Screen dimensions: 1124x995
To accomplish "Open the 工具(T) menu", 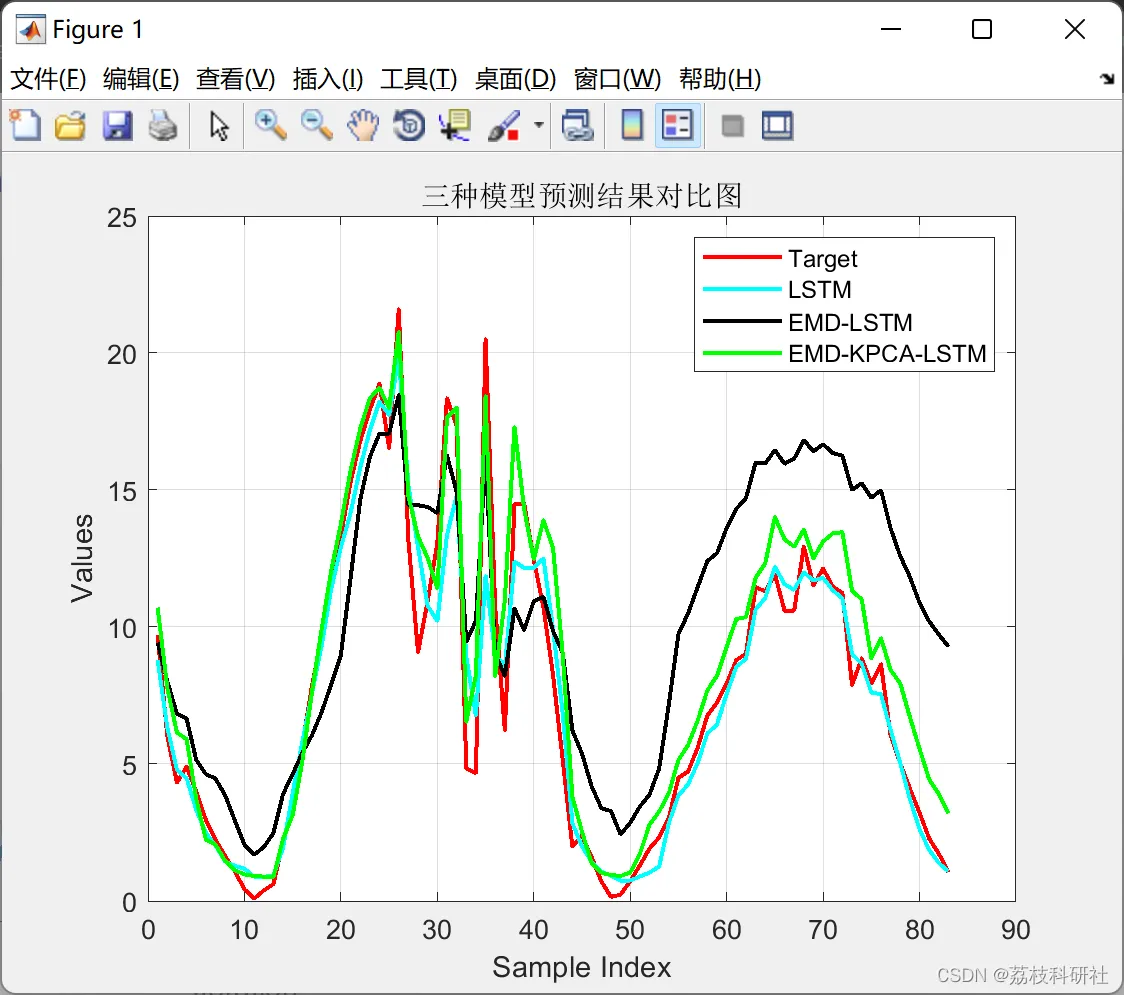I will click(419, 78).
